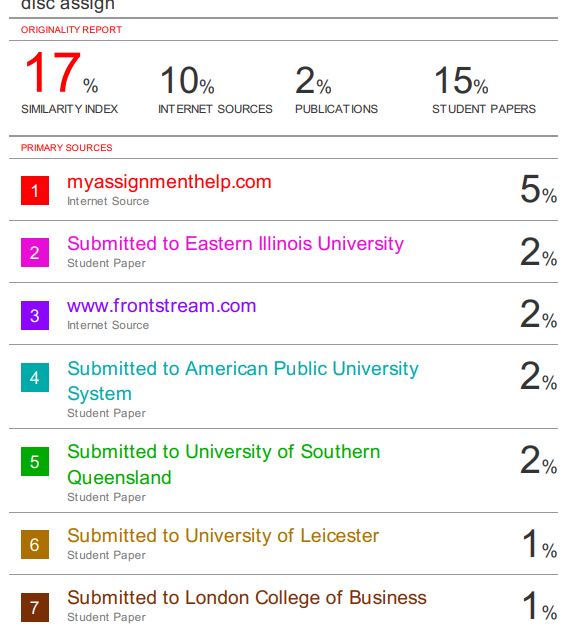This screenshot has width=585, height=630.
Task: Click the brown source number 7 swatch
Action: [x=35, y=607]
